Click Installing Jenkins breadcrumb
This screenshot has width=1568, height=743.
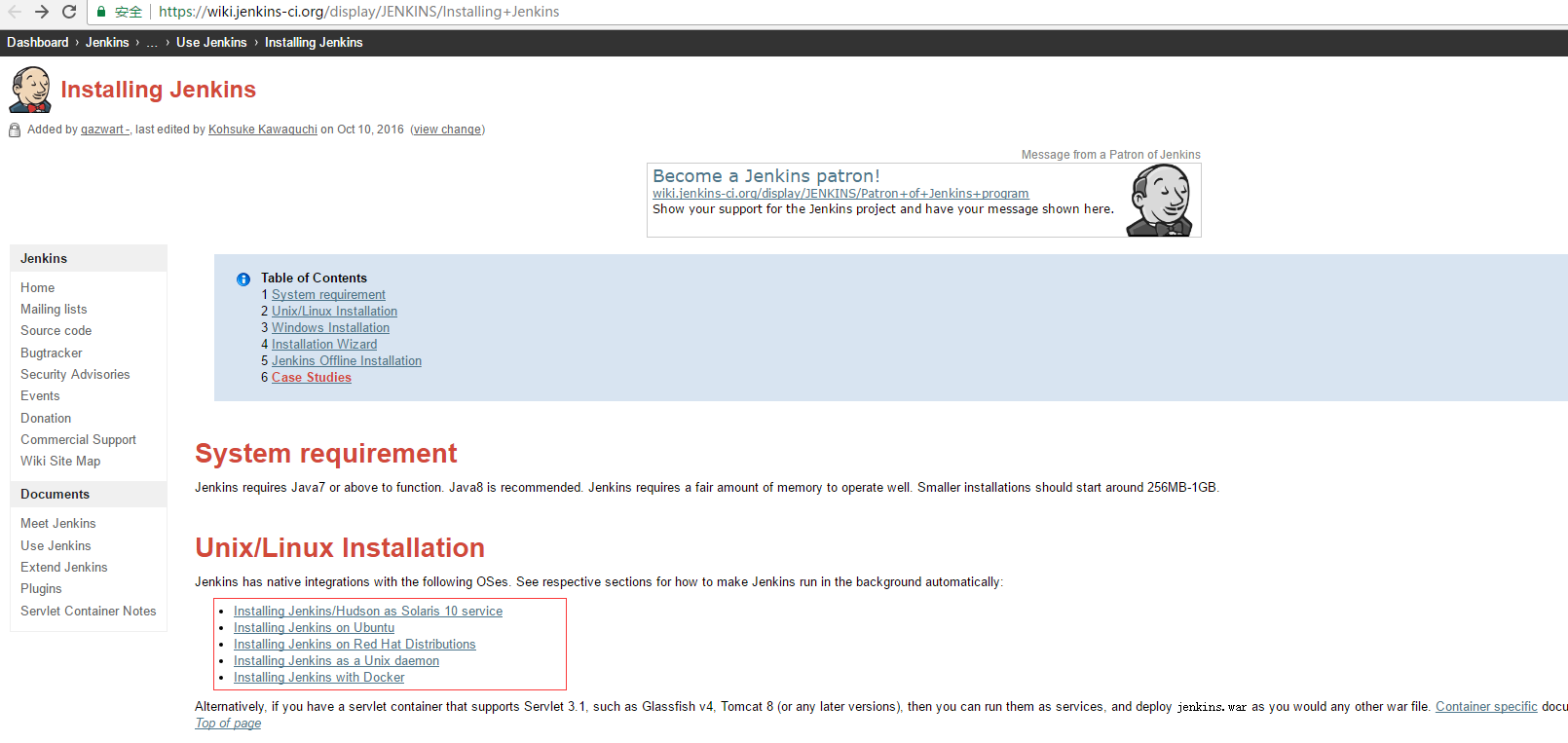point(314,43)
